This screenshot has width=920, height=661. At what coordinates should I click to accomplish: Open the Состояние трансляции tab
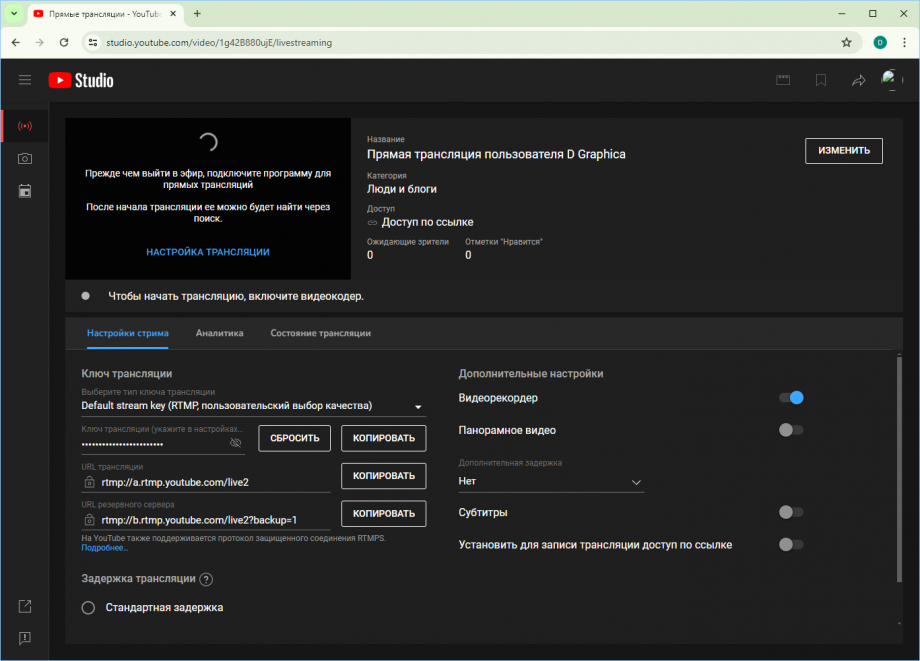click(320, 333)
